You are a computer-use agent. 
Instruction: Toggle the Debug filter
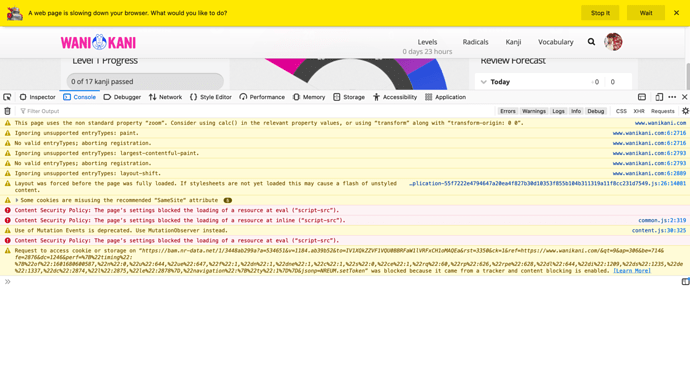[596, 111]
